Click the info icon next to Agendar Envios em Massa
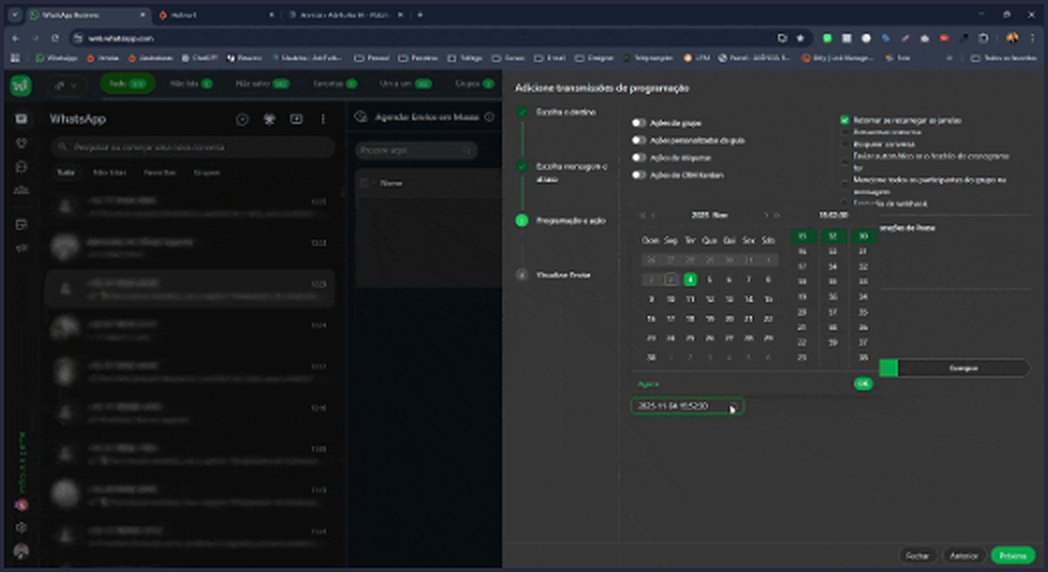 coord(489,117)
